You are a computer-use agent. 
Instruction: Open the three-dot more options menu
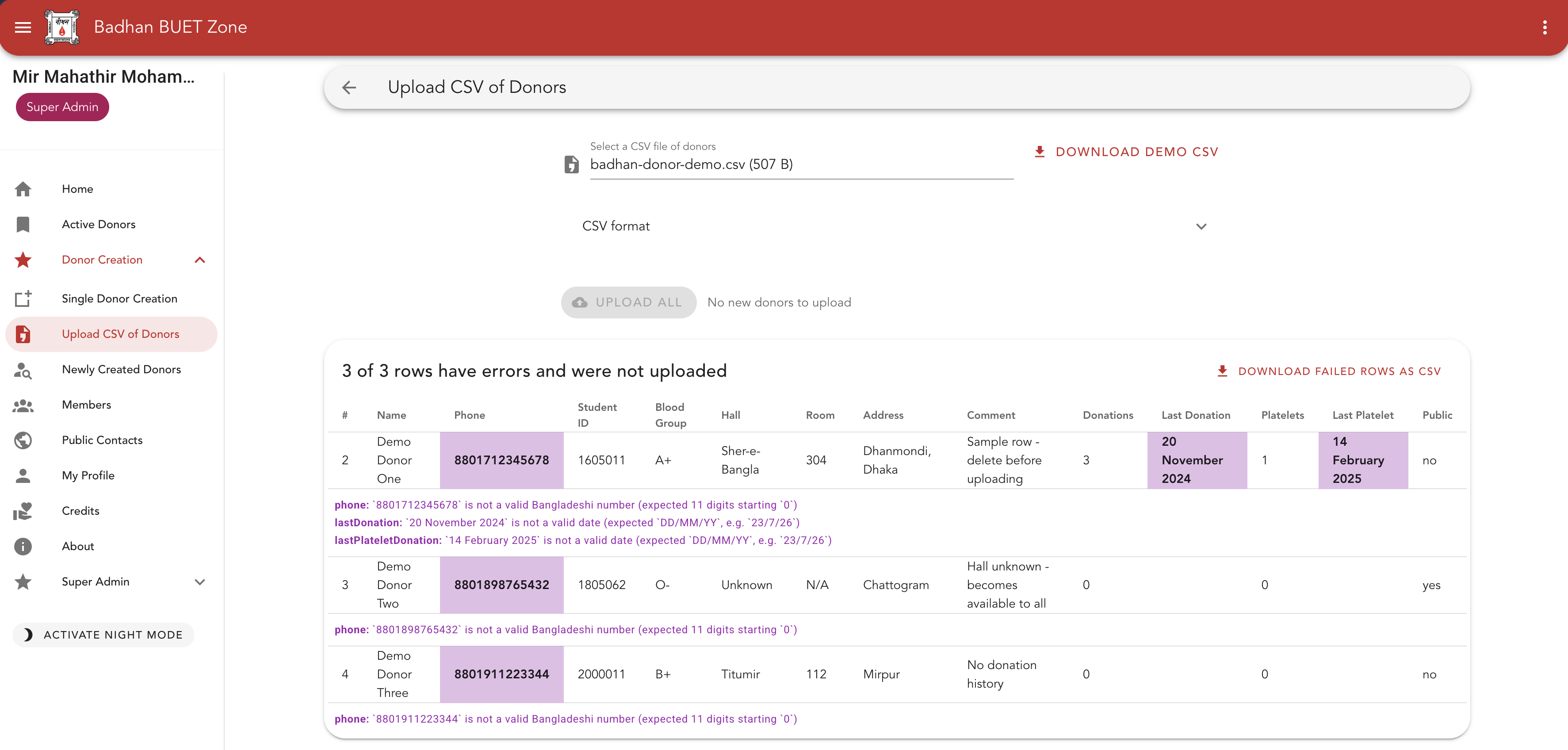point(1544,27)
